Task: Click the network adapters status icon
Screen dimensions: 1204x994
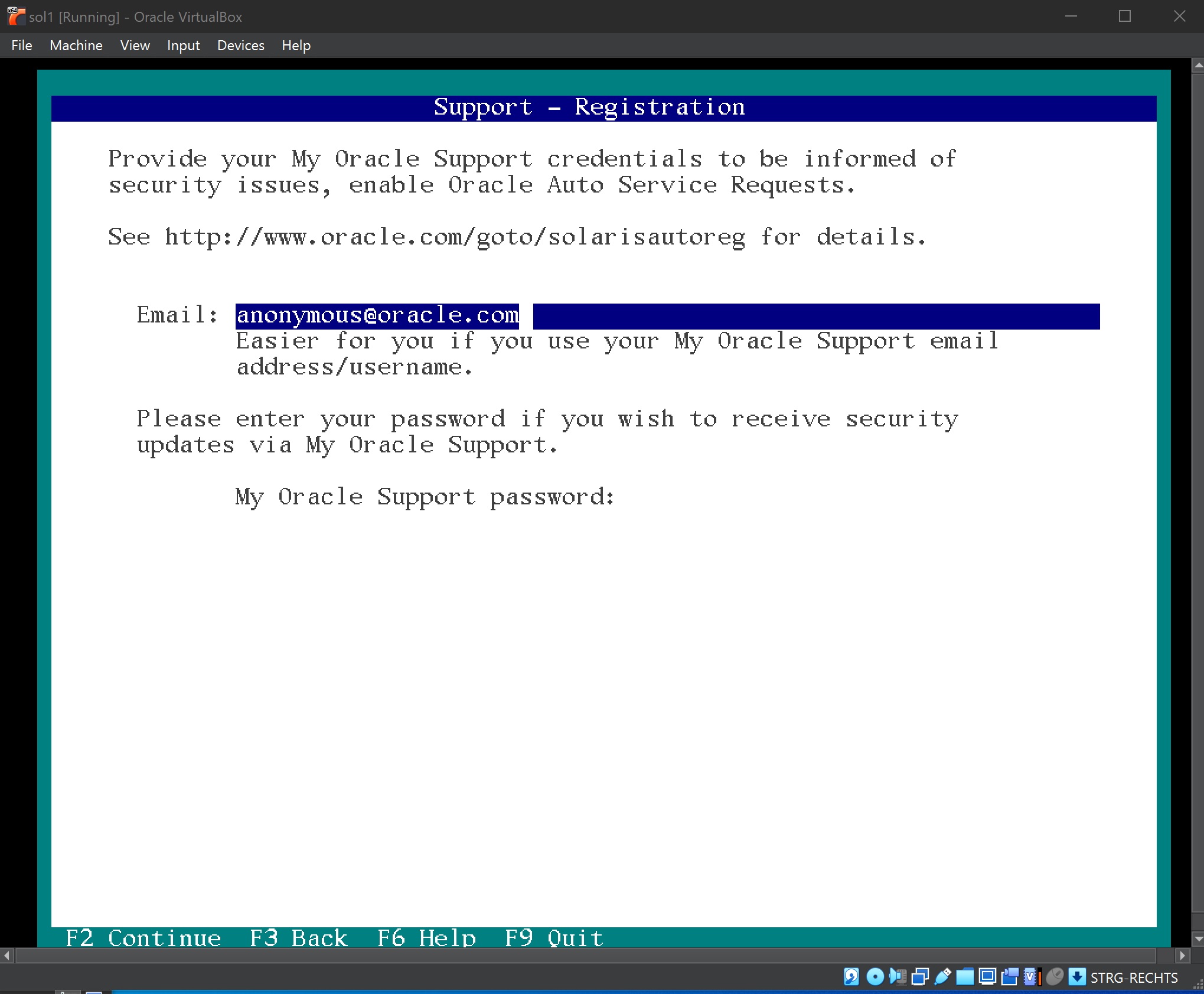Action: [920, 977]
